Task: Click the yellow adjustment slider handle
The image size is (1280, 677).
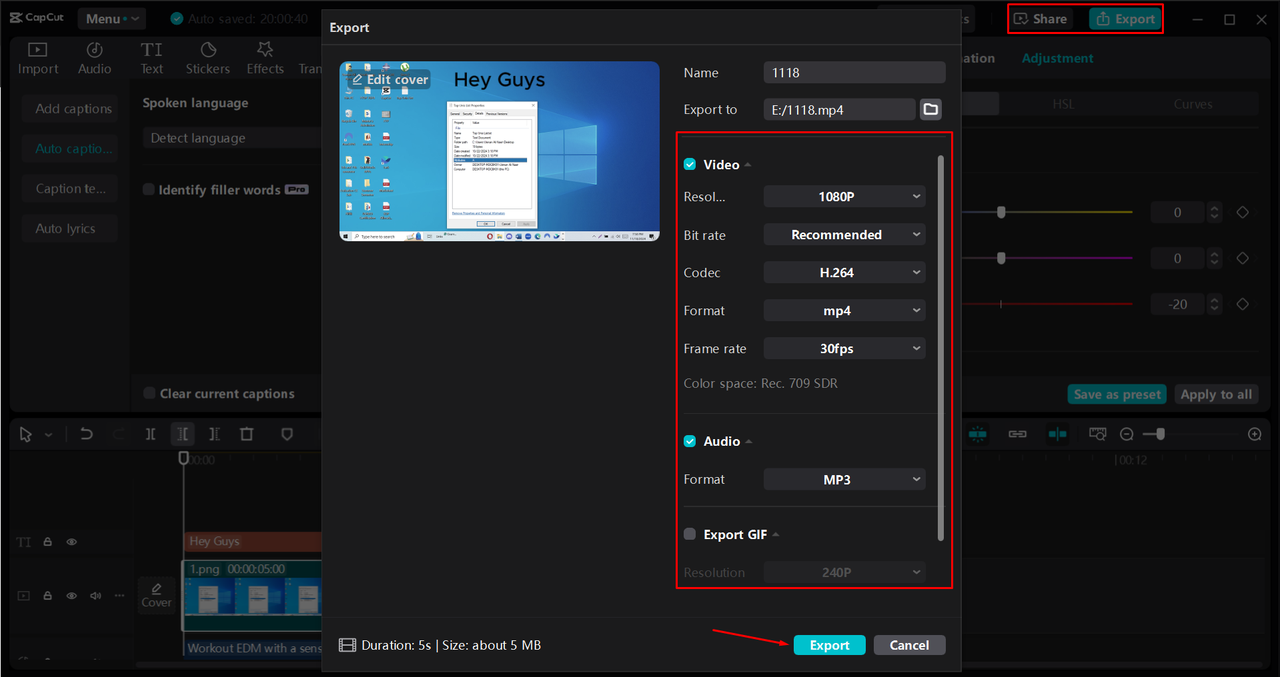Action: coord(1001,212)
